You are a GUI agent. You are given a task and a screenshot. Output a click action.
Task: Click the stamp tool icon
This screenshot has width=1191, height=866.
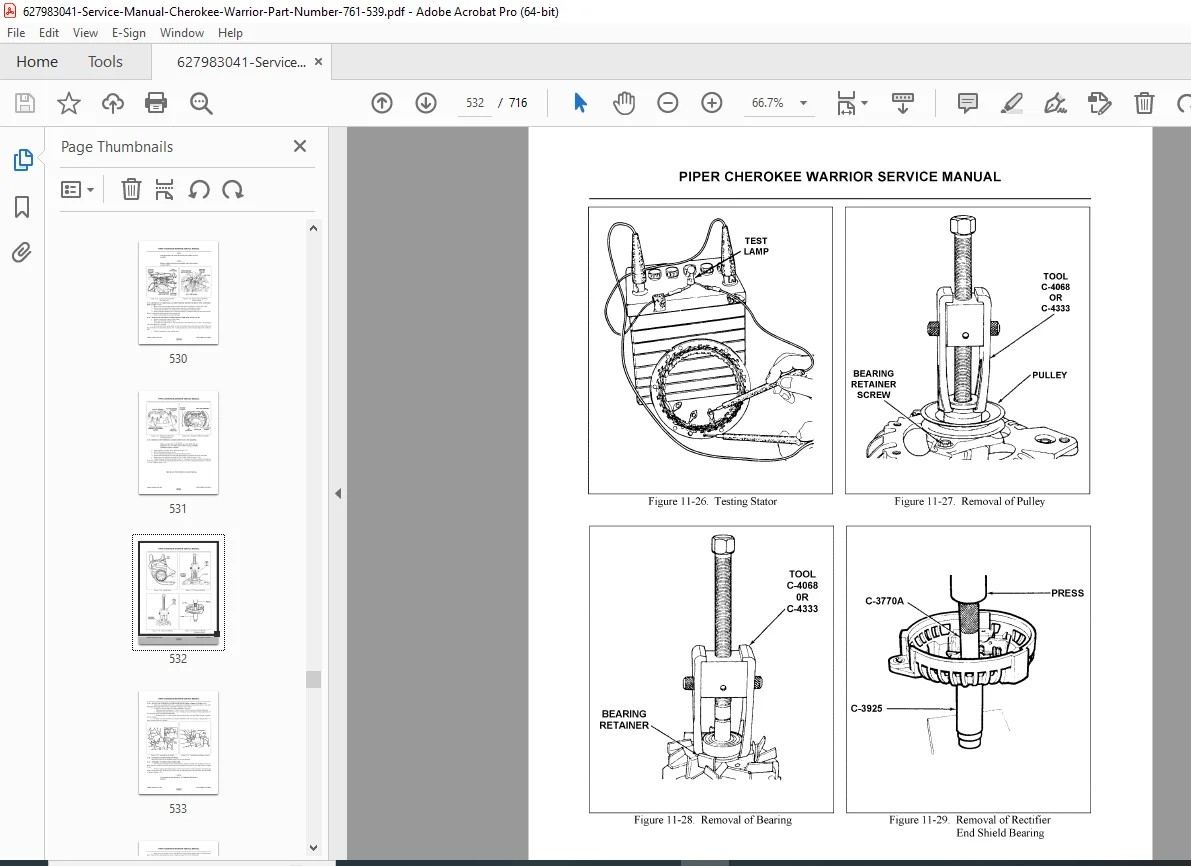(1099, 103)
